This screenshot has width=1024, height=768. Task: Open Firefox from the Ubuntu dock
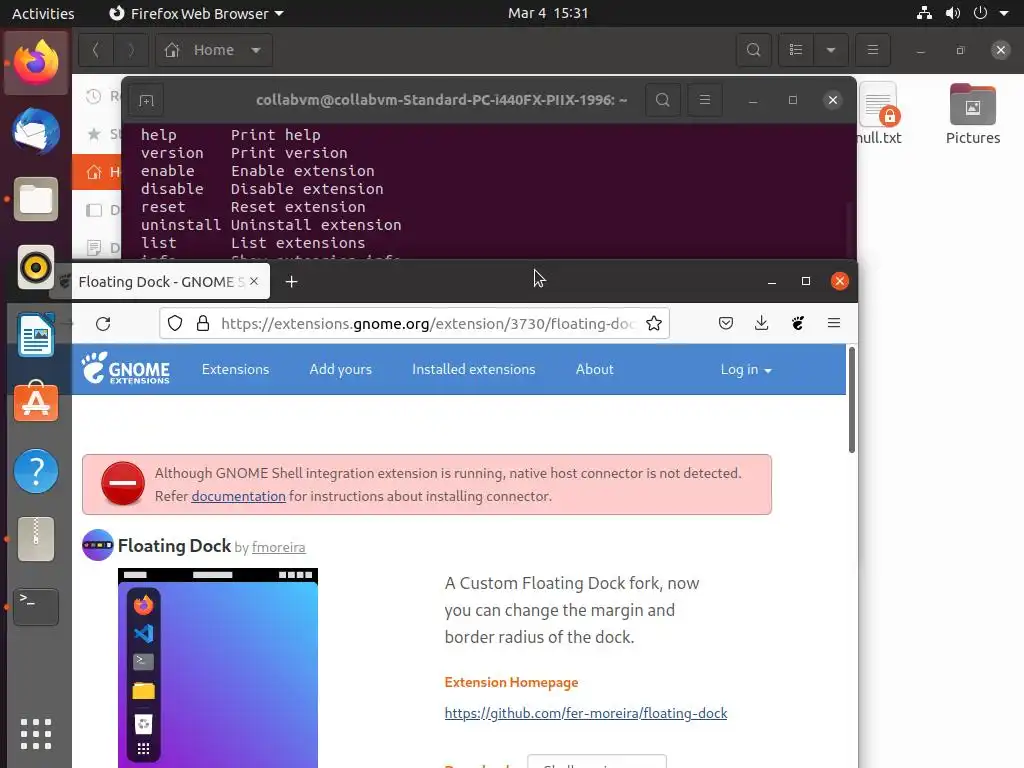click(36, 63)
